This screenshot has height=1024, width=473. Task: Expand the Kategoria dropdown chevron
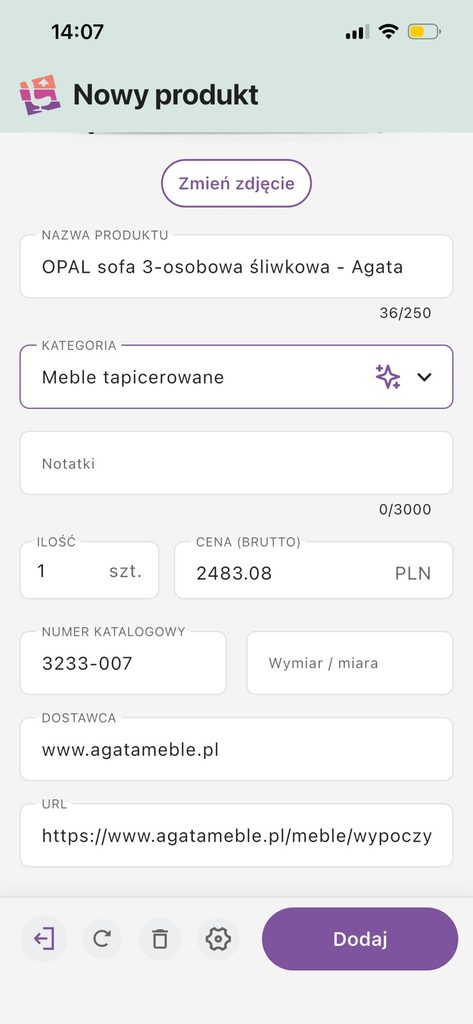pyautogui.click(x=425, y=377)
